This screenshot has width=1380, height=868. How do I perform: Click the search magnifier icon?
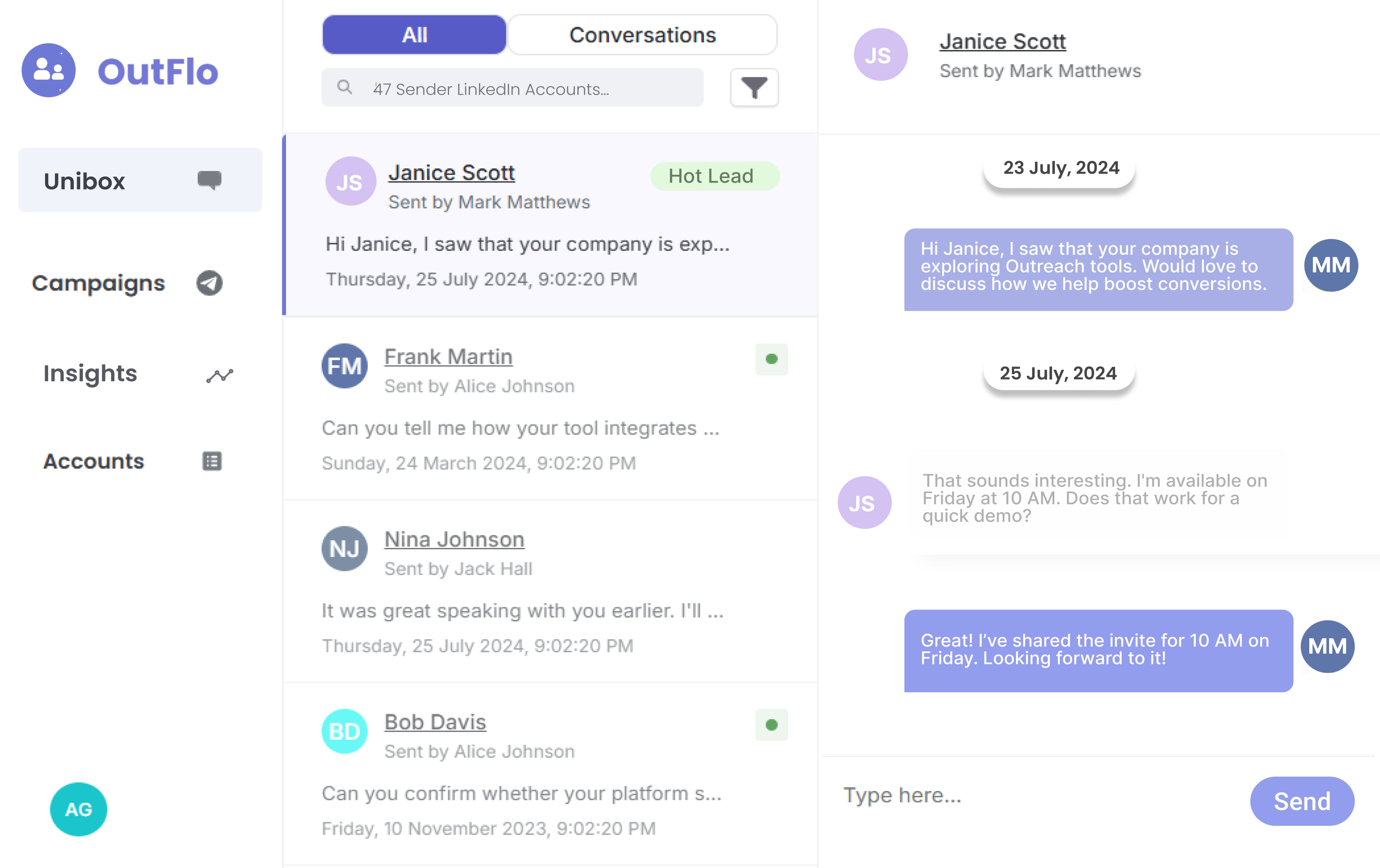click(345, 87)
